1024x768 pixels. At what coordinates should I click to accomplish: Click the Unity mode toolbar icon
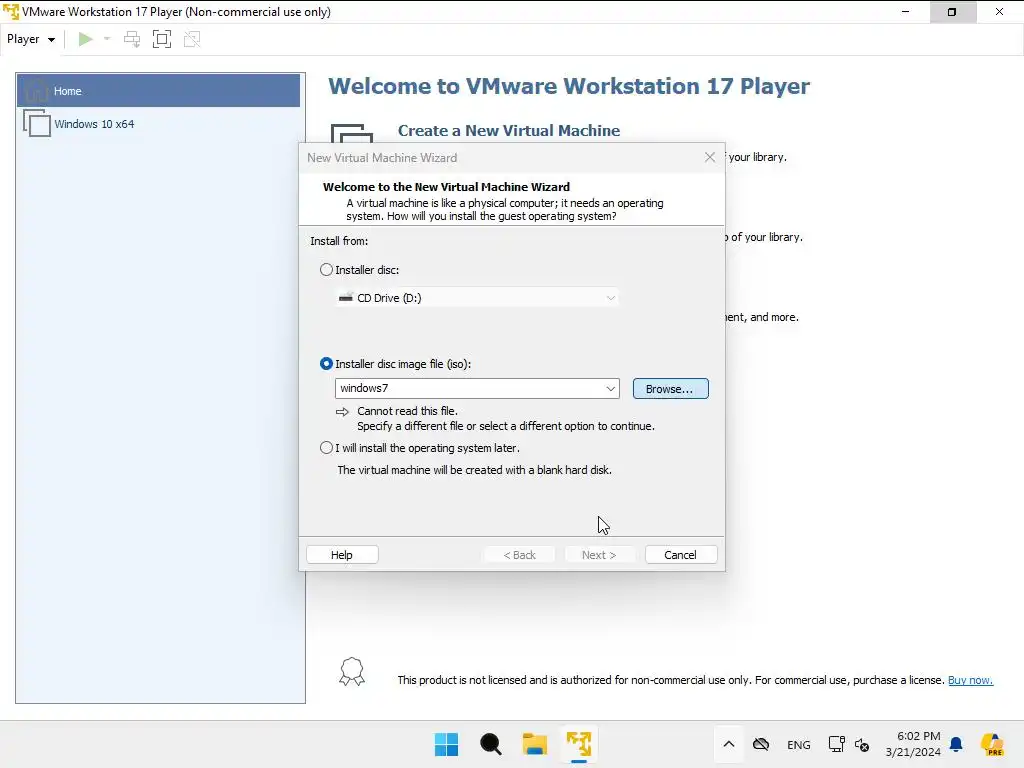click(x=192, y=39)
